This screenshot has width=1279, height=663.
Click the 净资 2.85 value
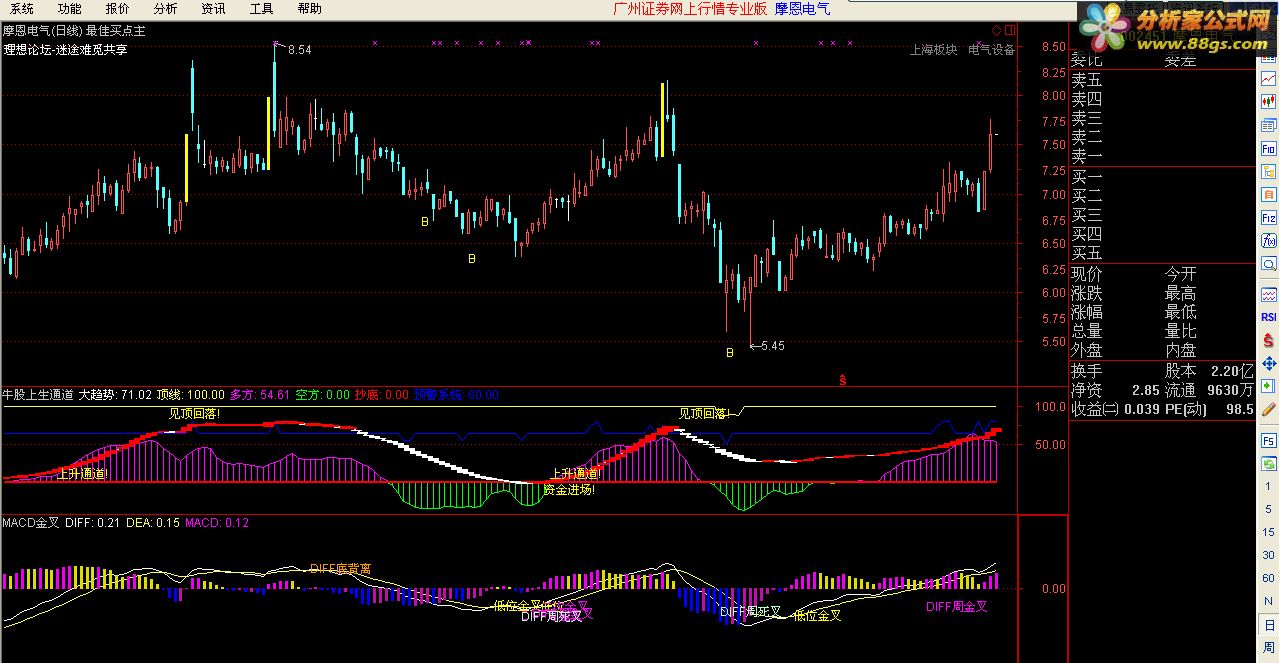coord(1115,390)
